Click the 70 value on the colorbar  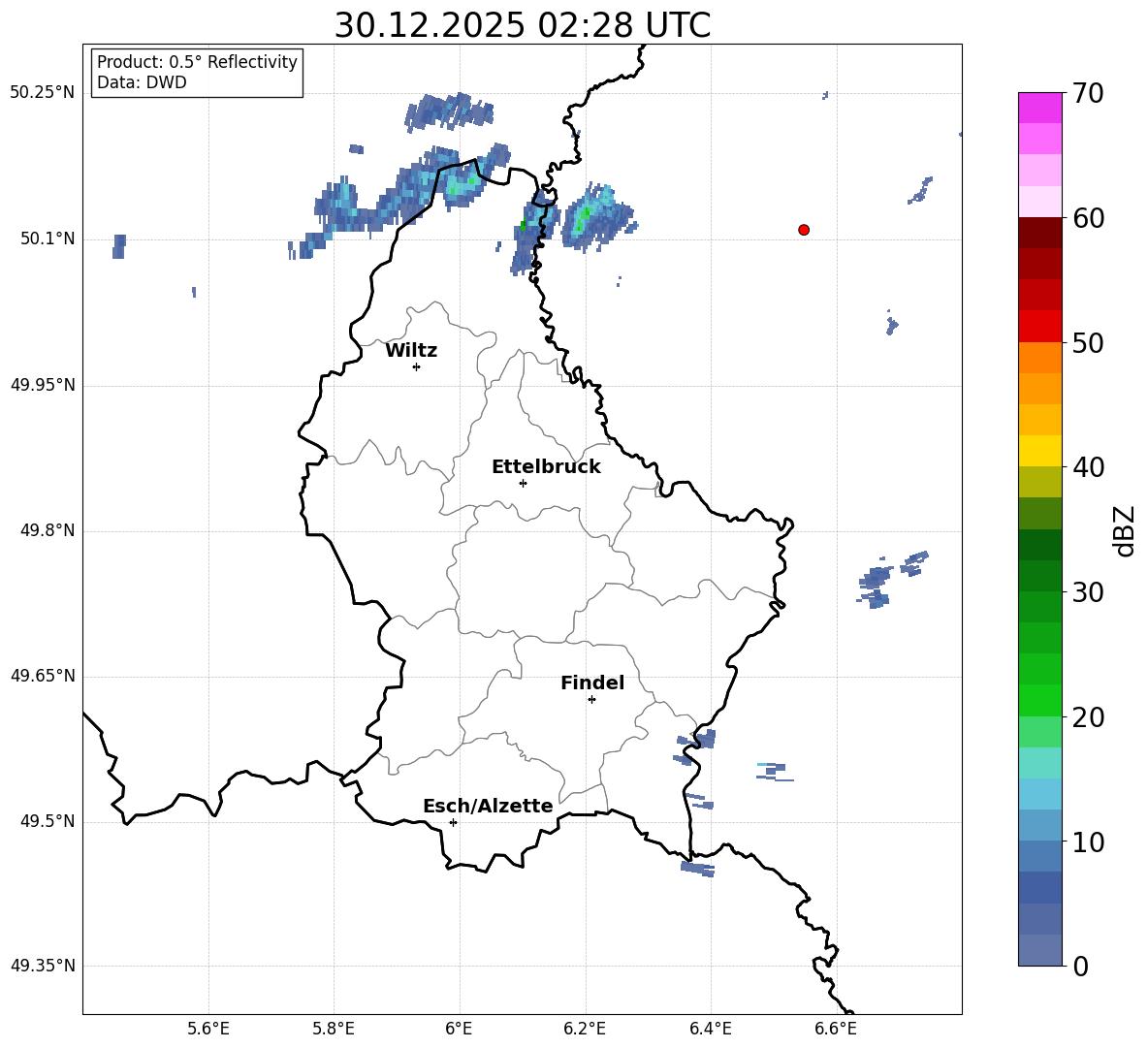click(x=1088, y=93)
